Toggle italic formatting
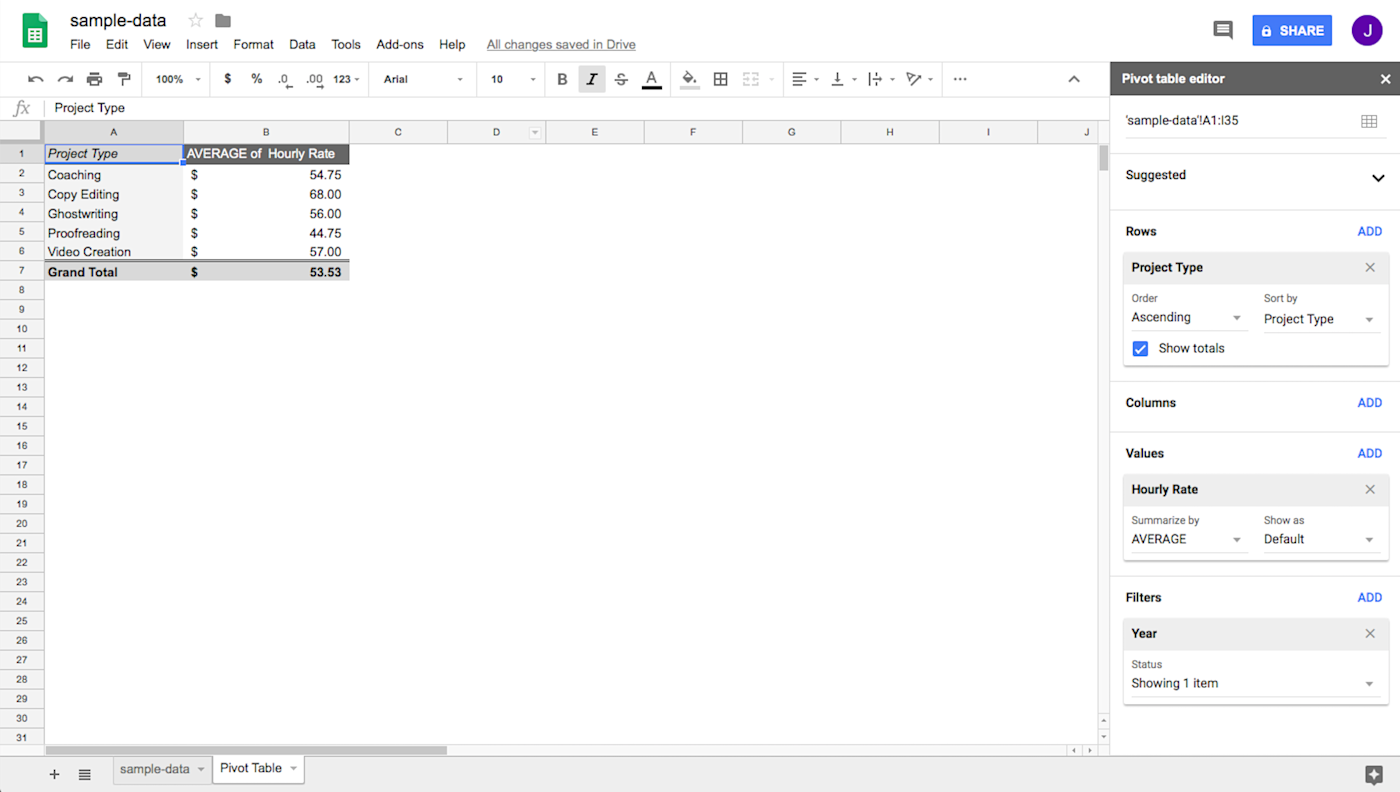This screenshot has height=792, width=1400. point(591,79)
